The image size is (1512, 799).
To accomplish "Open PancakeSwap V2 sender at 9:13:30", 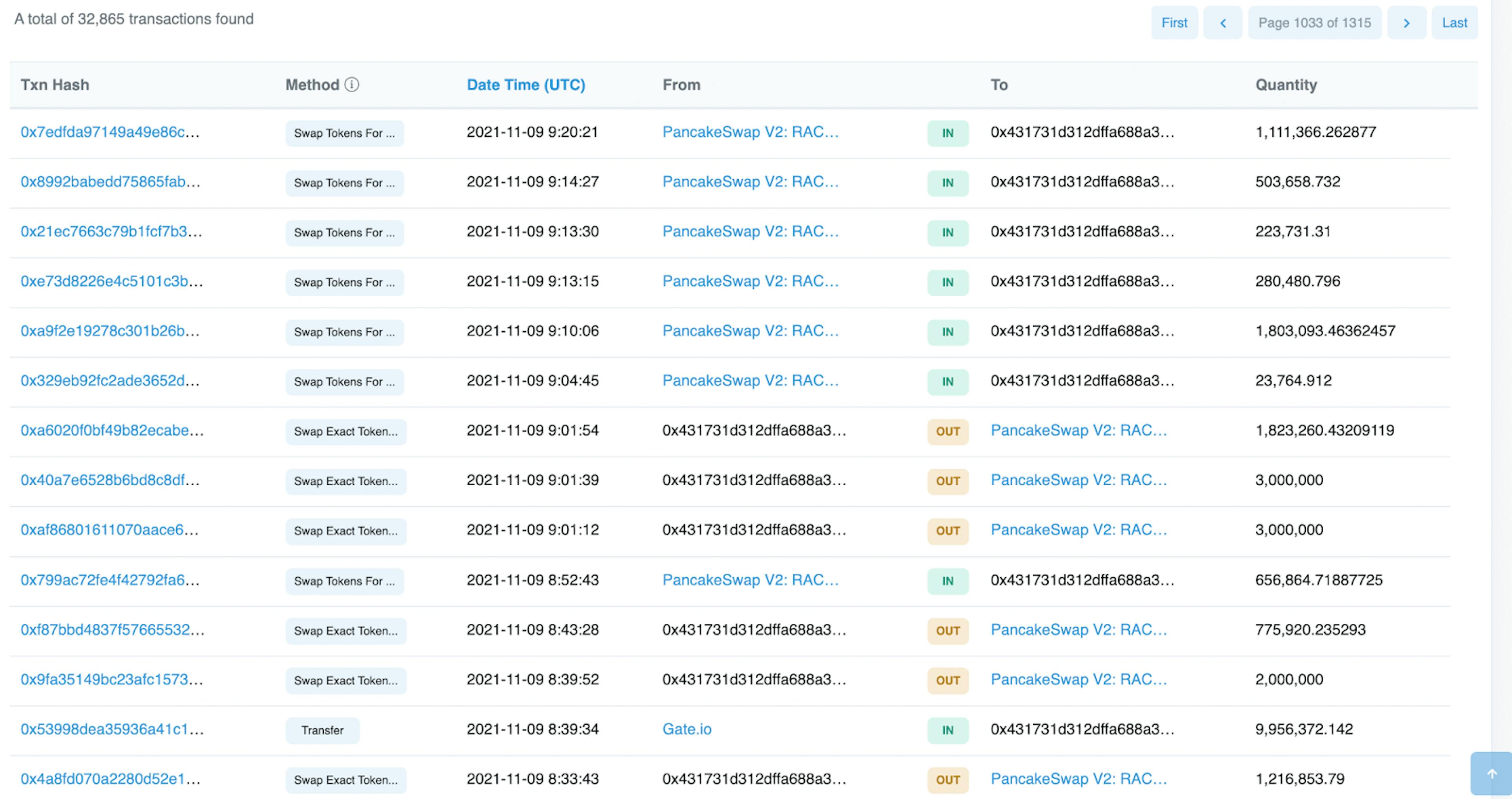I will tap(751, 232).
